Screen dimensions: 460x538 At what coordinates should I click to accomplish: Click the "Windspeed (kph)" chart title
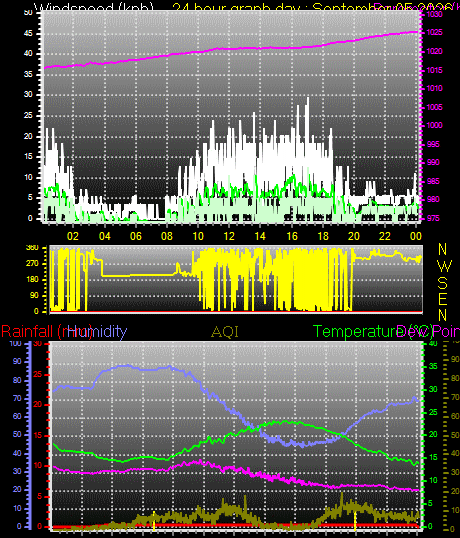tap(94, 7)
